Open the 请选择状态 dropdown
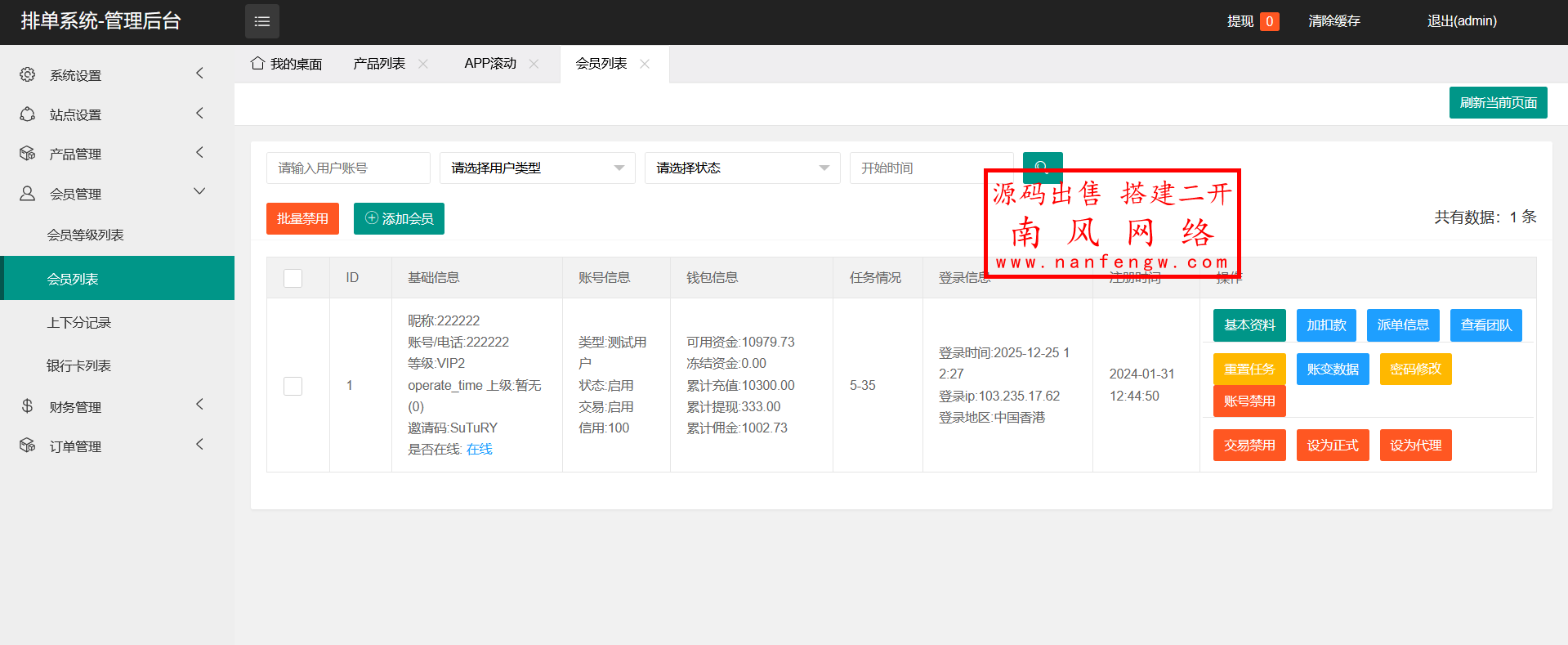This screenshot has height=645, width=1568. 742,168
